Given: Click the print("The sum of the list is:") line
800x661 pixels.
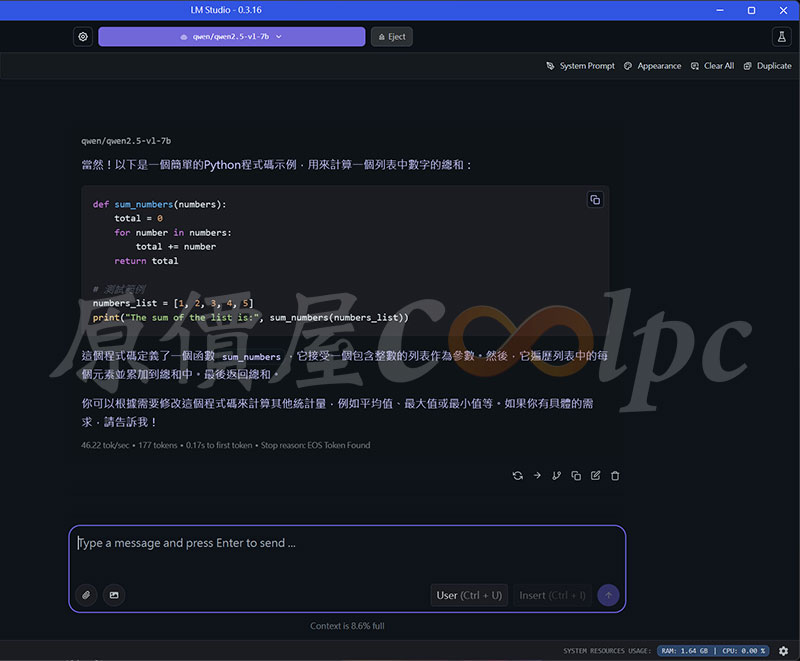Looking at the screenshot, I should click(x=251, y=317).
